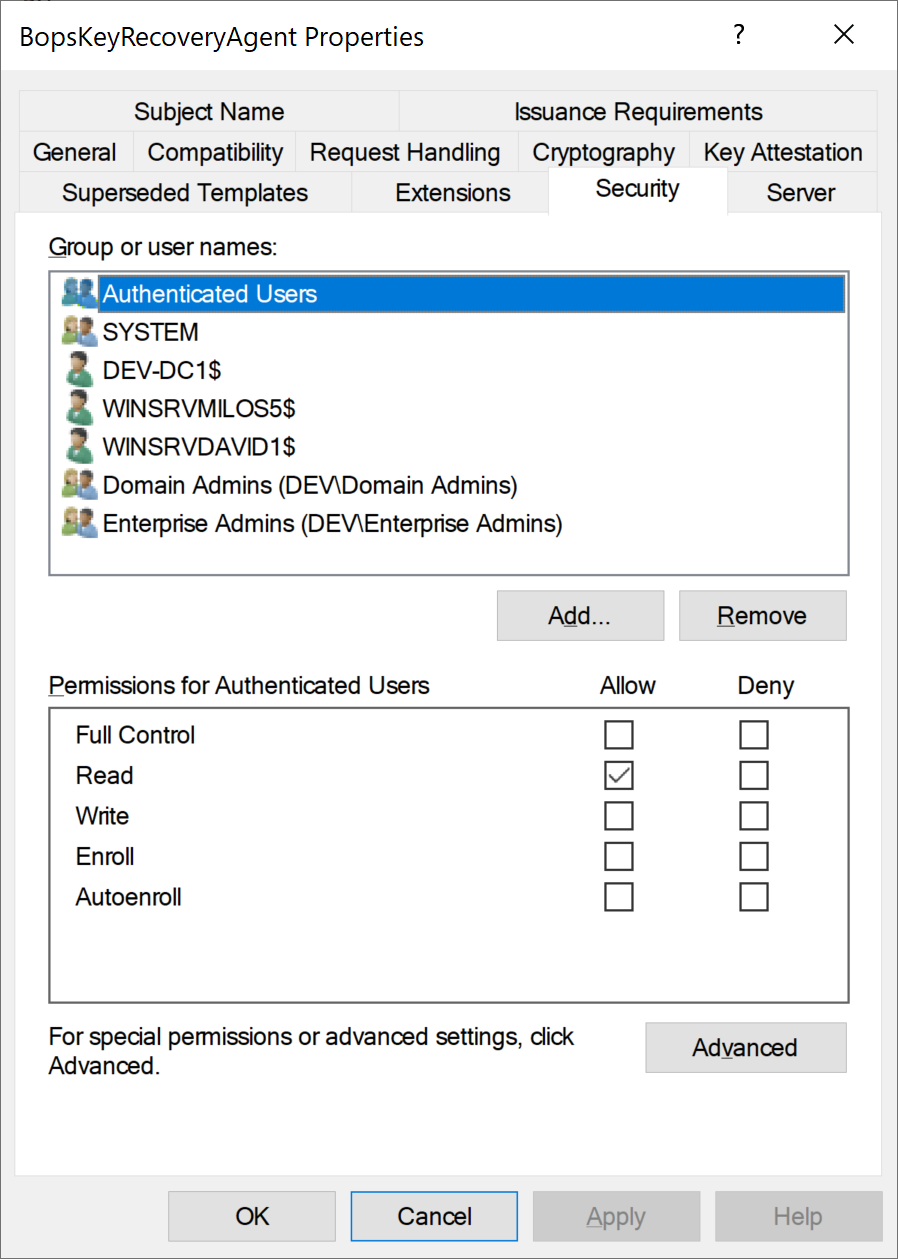The image size is (898, 1259).
Task: Click the WINSRVMILOS5$ account icon
Action: click(79, 408)
